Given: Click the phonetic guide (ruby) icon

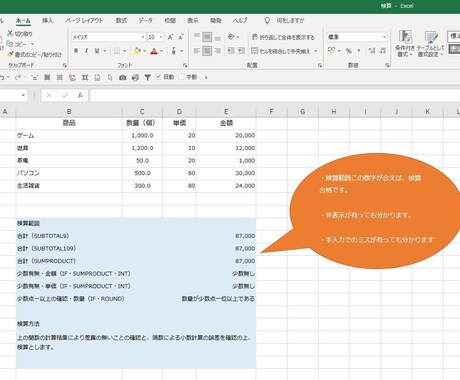Looking at the screenshot, I should pos(174,51).
